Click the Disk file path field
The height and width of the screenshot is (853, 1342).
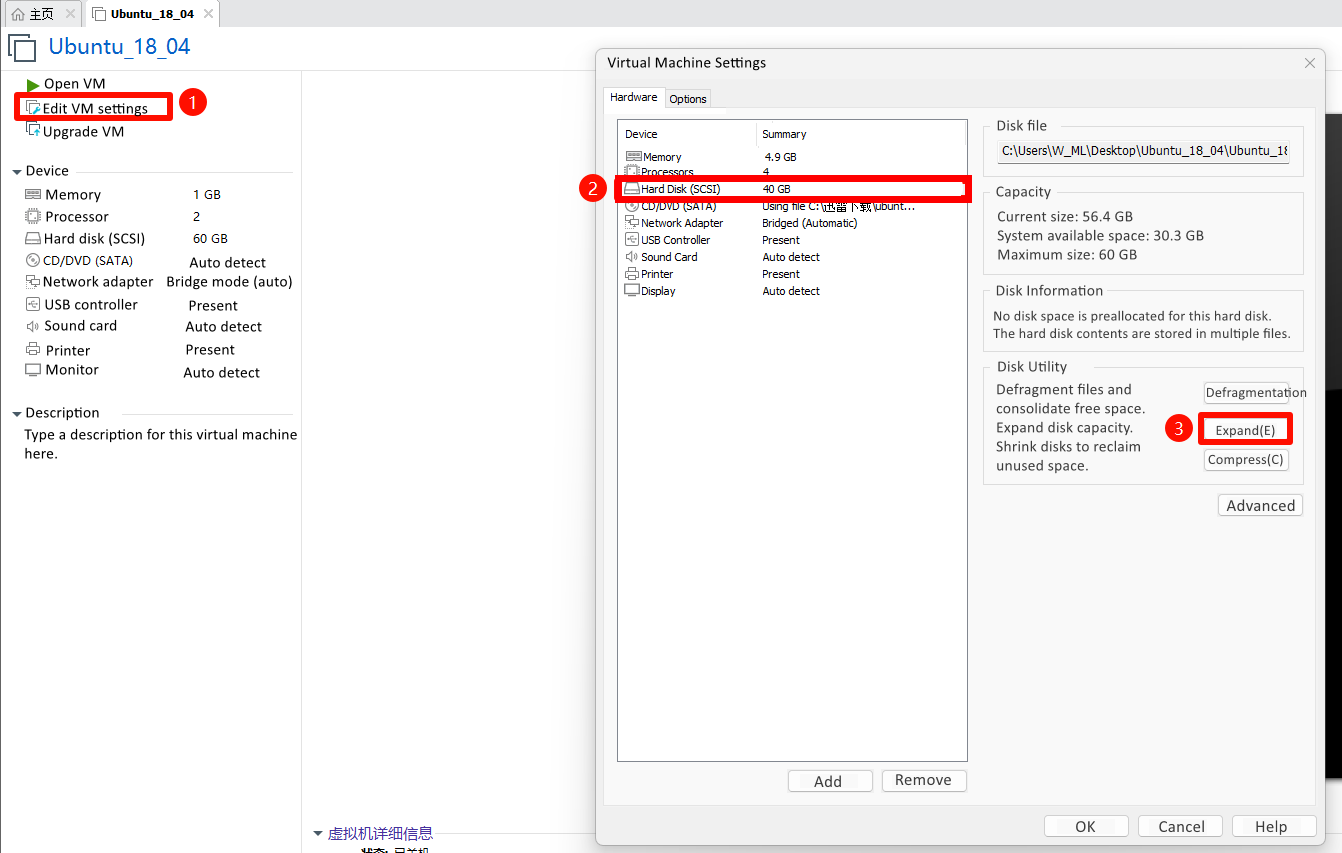click(1144, 151)
